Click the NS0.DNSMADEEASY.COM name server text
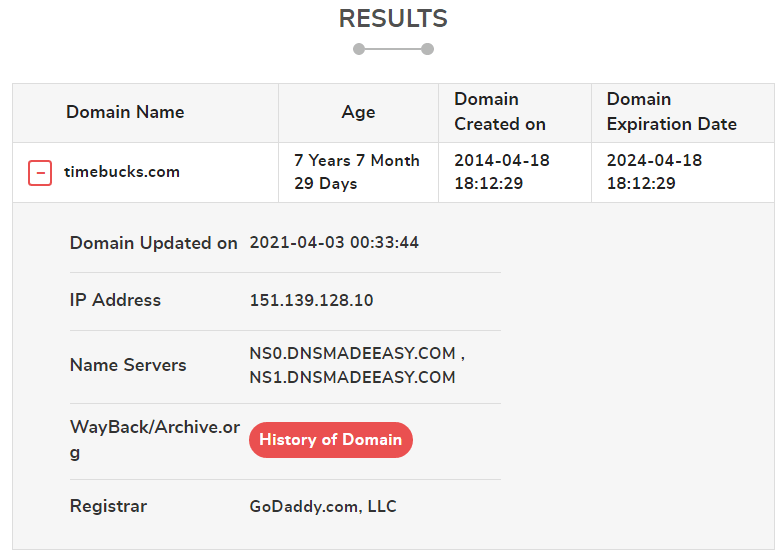 click(353, 353)
